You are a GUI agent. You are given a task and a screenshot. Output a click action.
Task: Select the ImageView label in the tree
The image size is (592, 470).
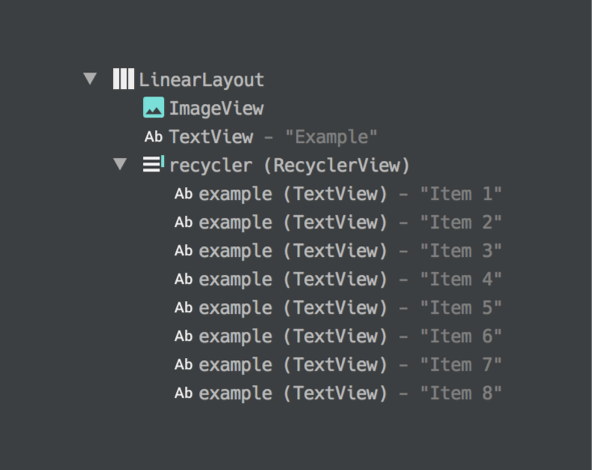click(216, 109)
